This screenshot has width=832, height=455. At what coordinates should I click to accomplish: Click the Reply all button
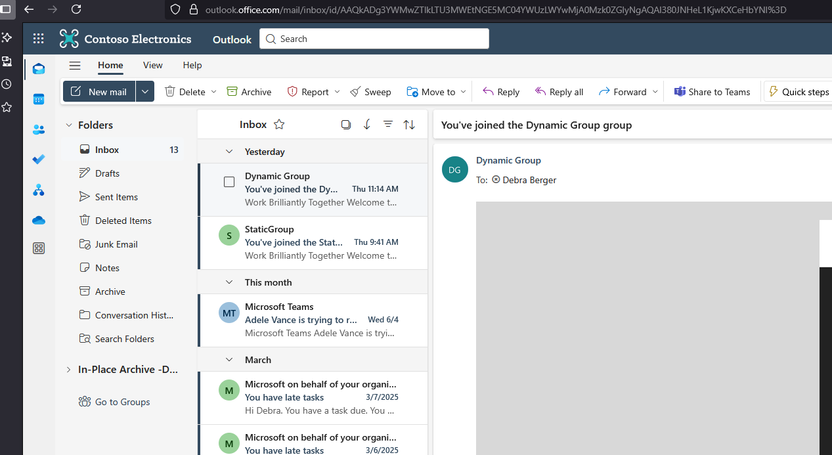click(559, 92)
